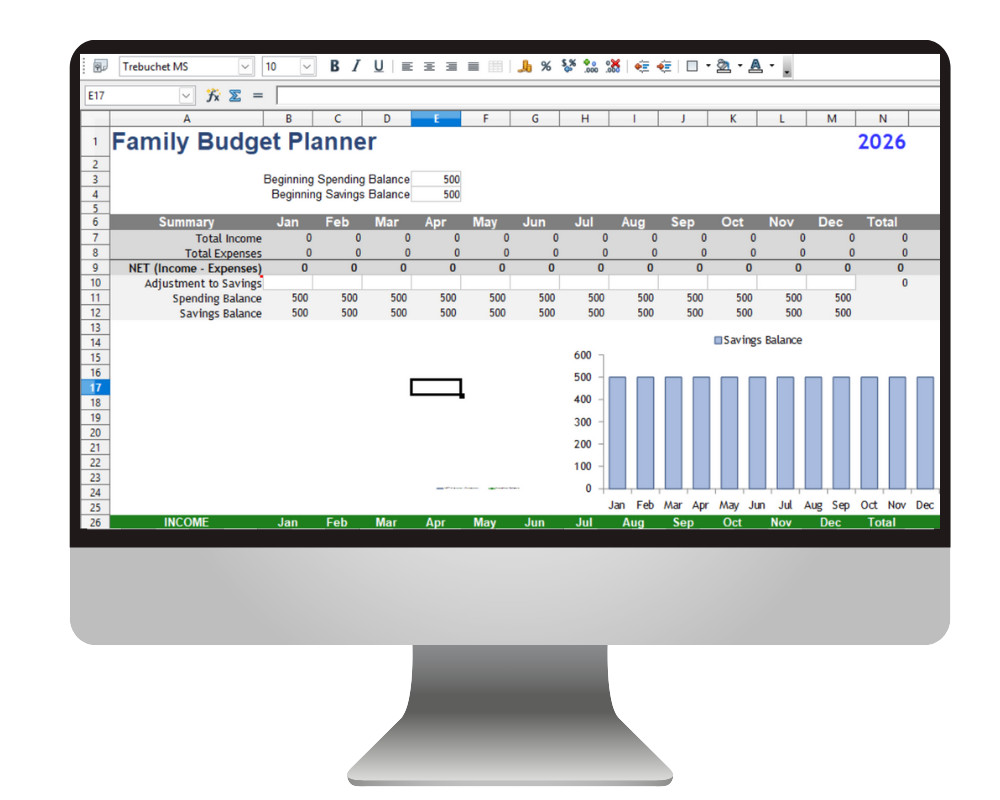This screenshot has width=1000, height=800.
Task: Center align the cell contents
Action: pos(429,66)
